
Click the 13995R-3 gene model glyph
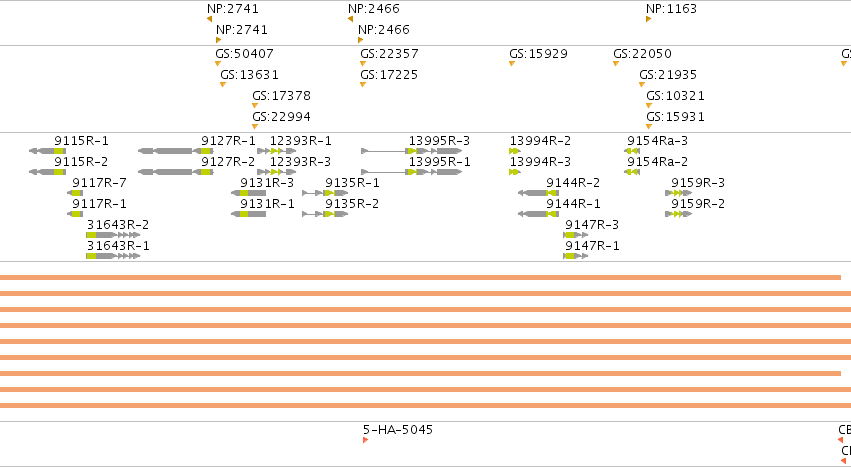(x=411, y=151)
